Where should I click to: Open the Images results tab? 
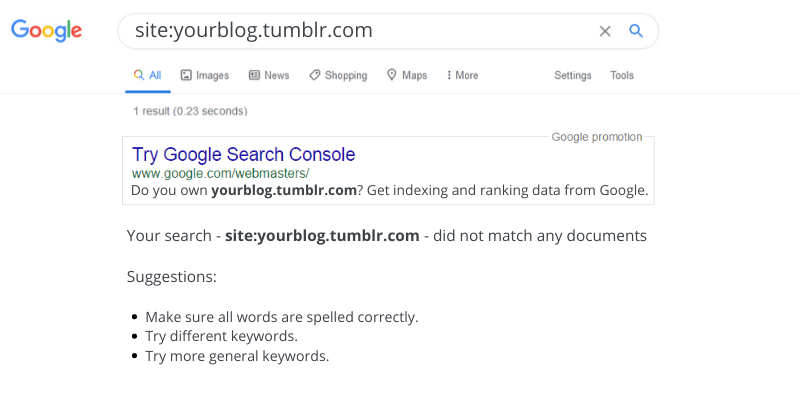(204, 75)
